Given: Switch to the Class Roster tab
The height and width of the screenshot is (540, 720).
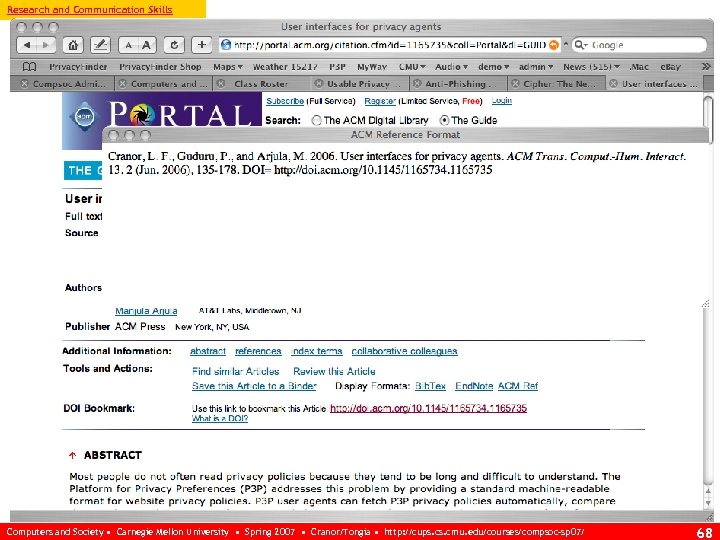Looking at the screenshot, I should (261, 84).
